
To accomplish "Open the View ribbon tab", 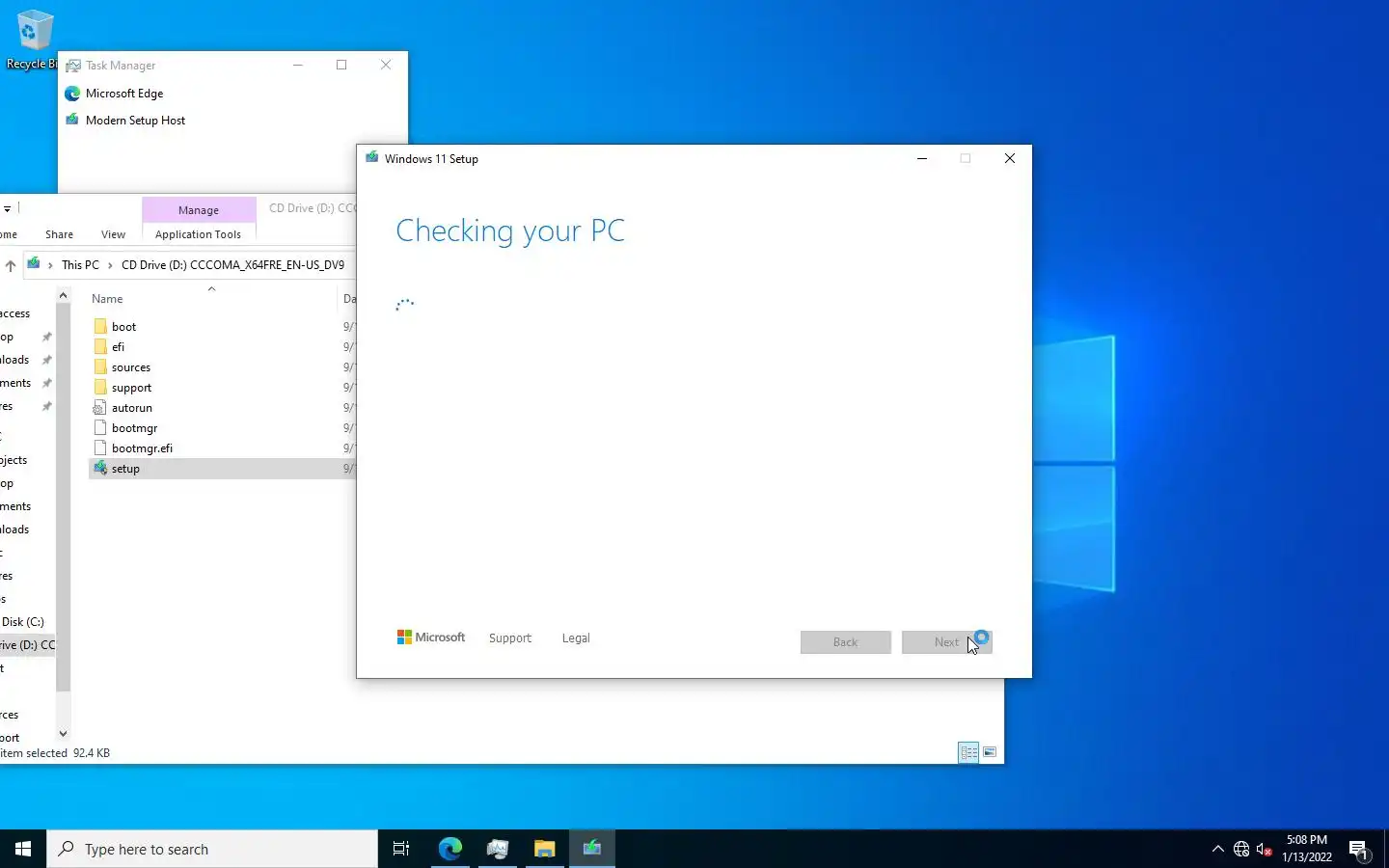I will point(113,234).
